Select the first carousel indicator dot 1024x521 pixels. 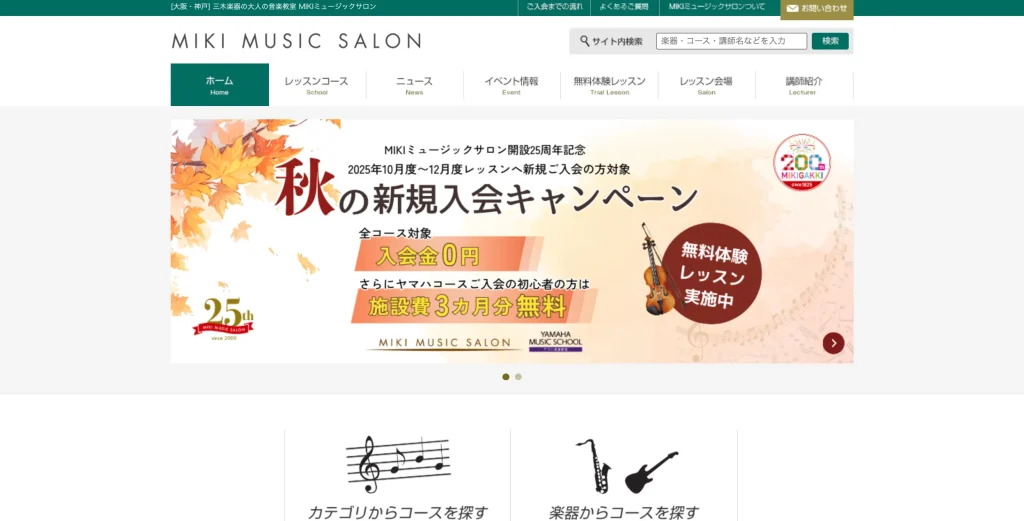[505, 377]
